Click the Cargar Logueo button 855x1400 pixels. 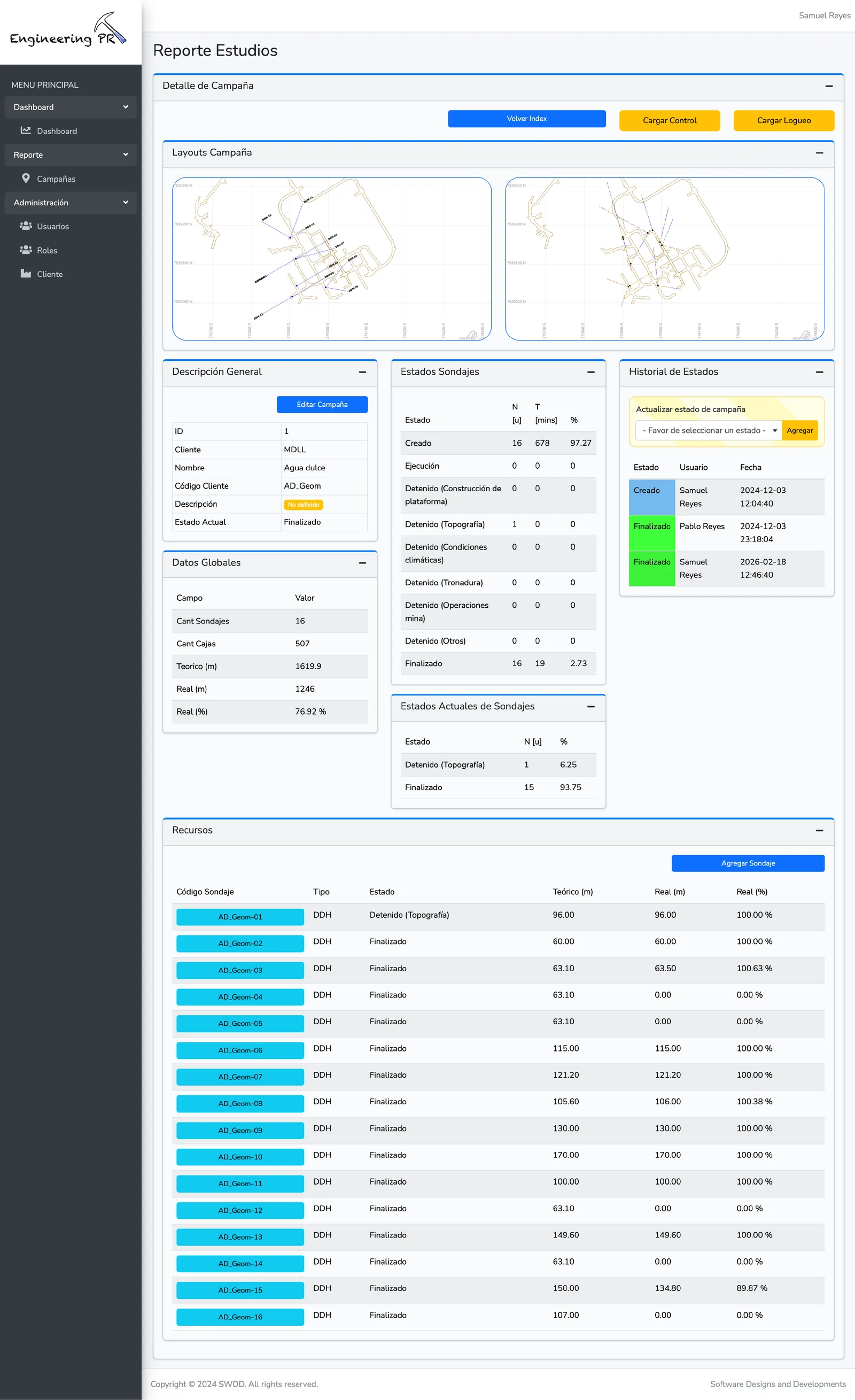783,120
